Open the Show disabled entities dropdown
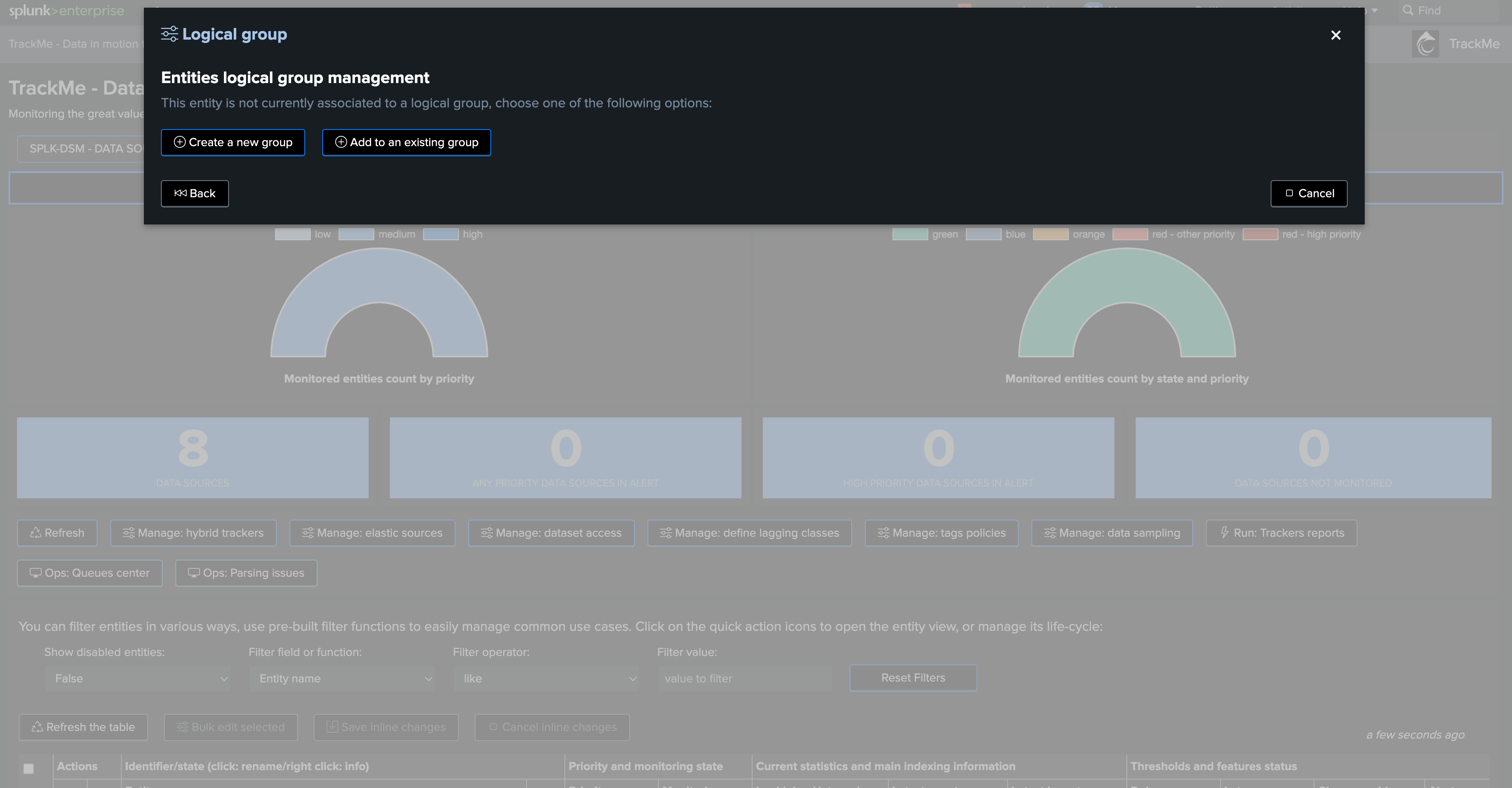The image size is (1512, 788). click(138, 678)
